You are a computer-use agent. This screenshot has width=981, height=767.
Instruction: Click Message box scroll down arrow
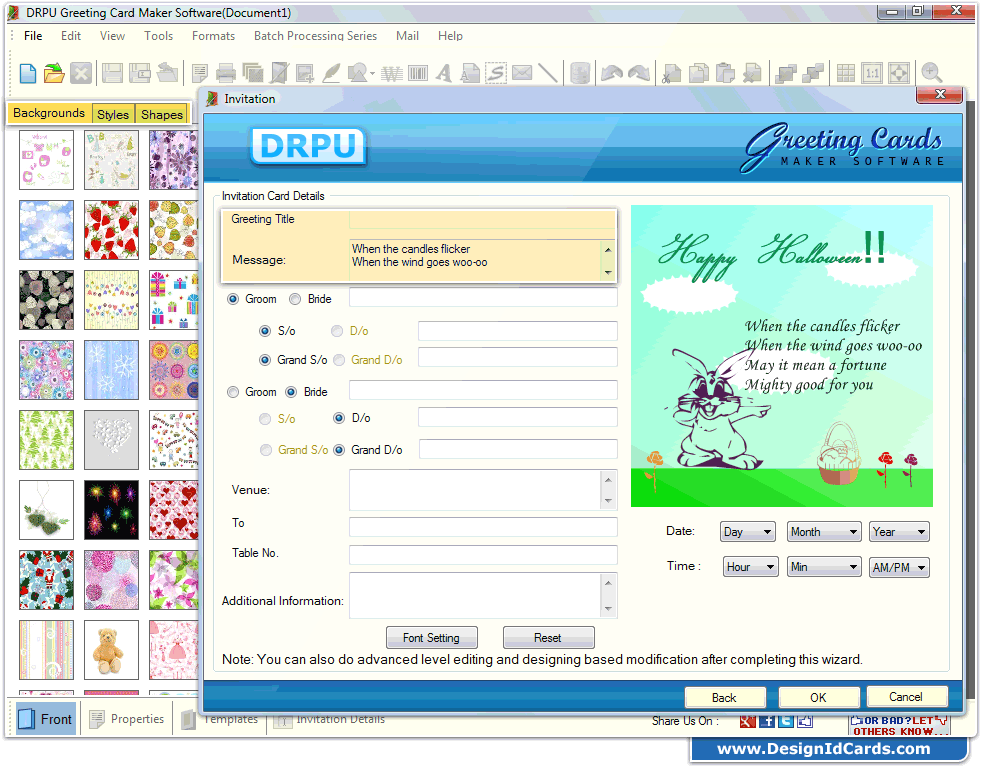(x=608, y=273)
